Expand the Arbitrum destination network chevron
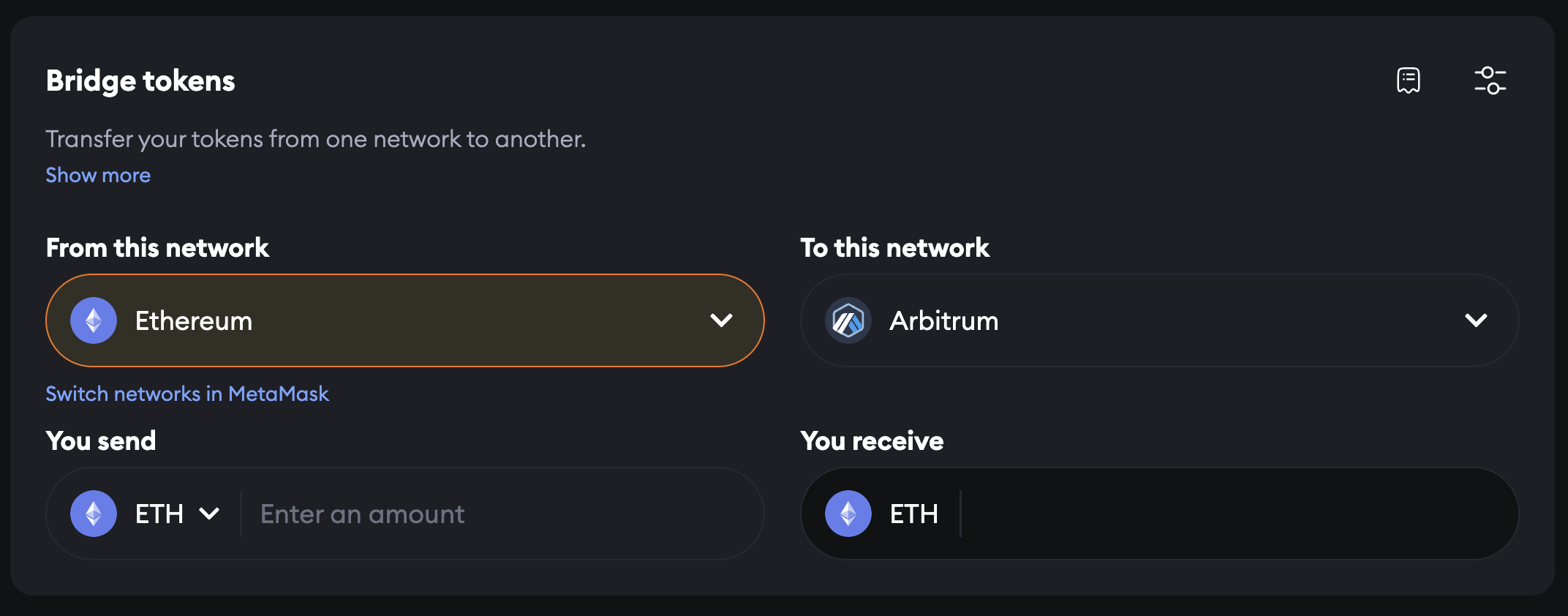 pyautogui.click(x=1476, y=320)
